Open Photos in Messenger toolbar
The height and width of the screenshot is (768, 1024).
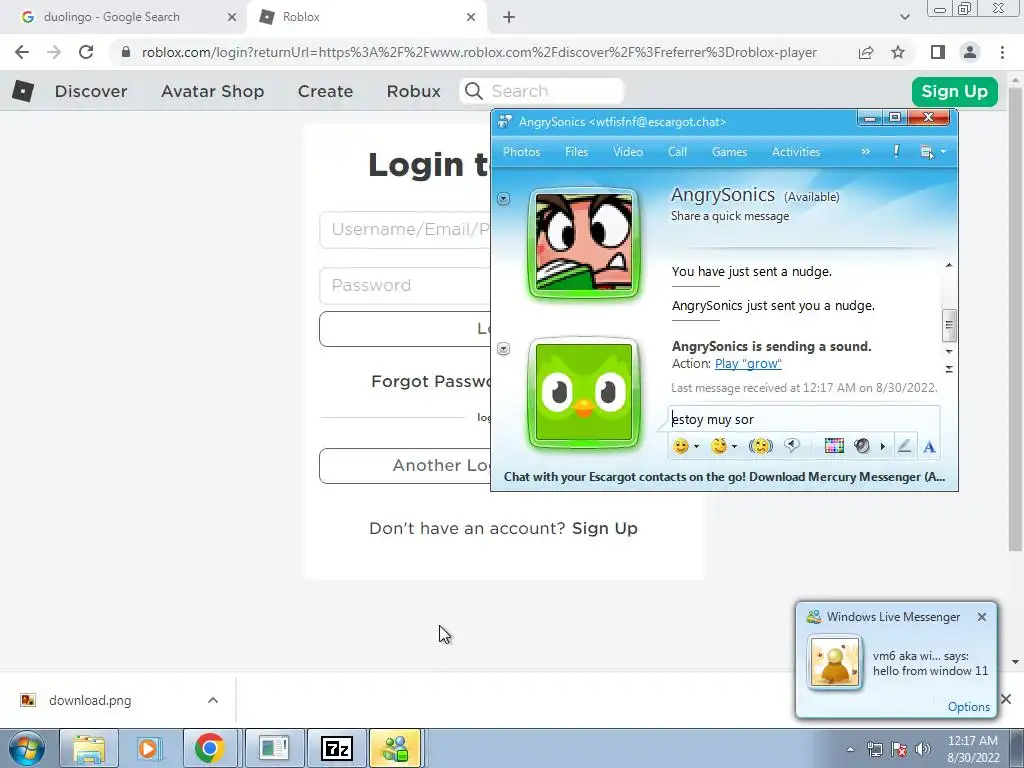[521, 152]
